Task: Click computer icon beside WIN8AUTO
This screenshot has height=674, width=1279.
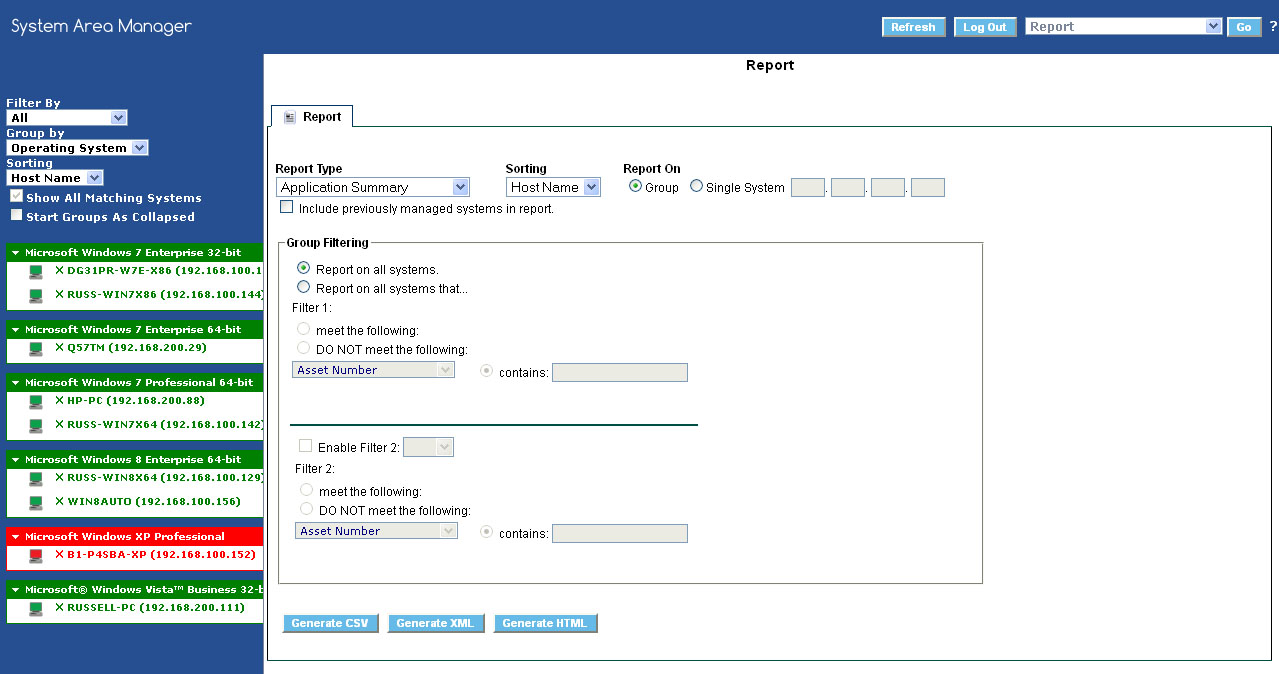Action: click(36, 502)
